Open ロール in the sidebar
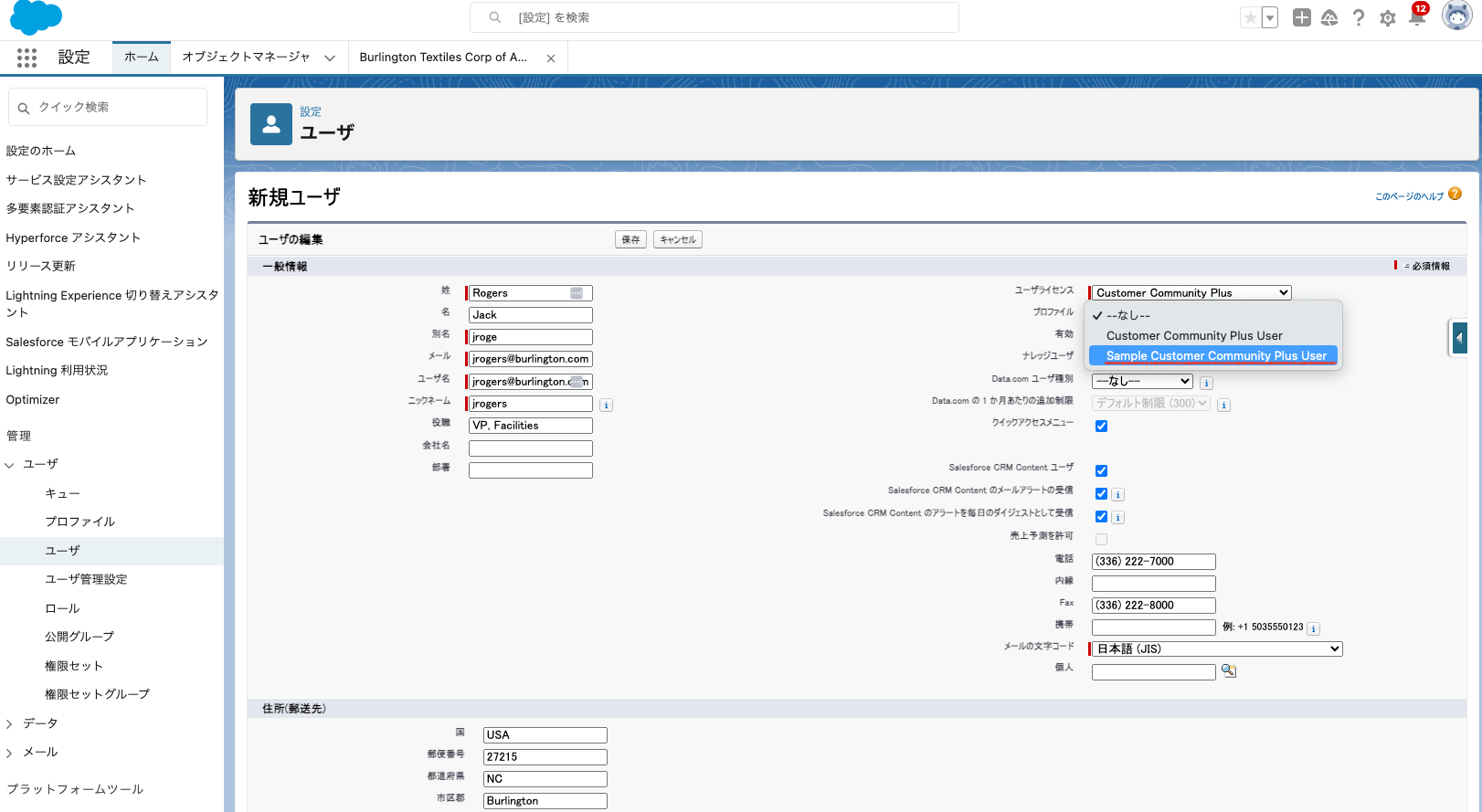This screenshot has height=812, width=1482. tap(62, 608)
